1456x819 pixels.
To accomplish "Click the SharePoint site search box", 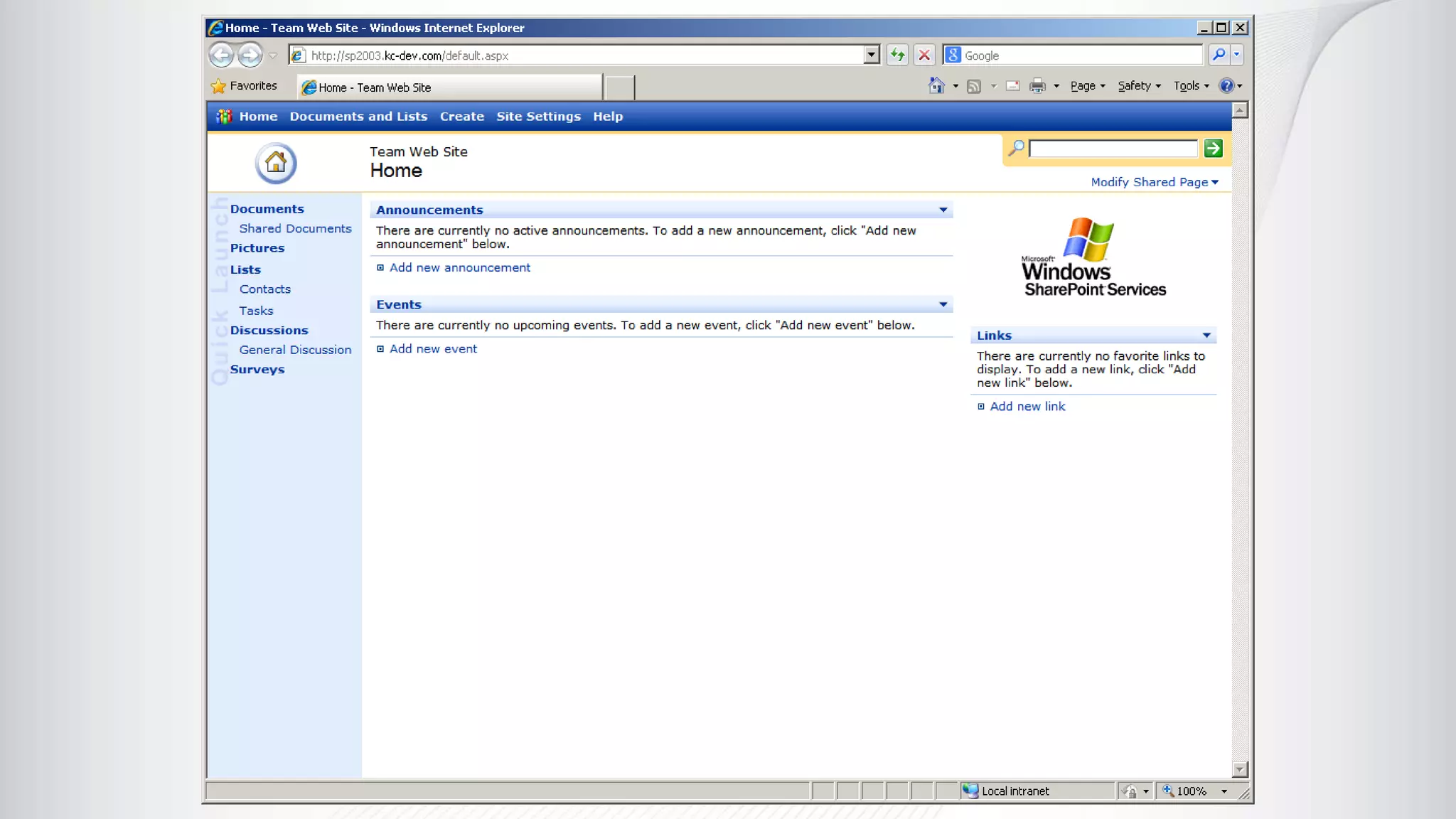I will tap(1113, 149).
